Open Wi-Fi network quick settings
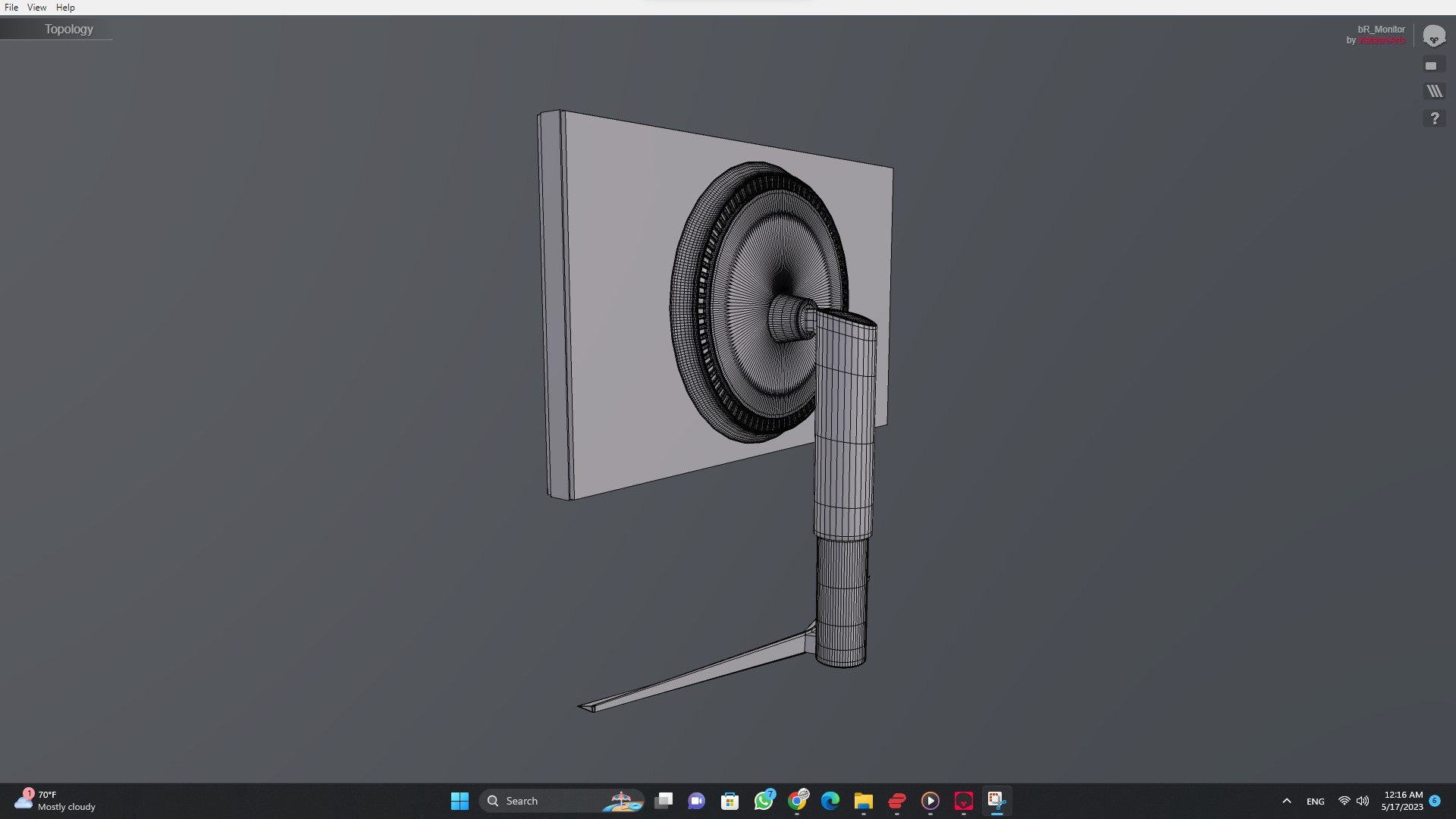Viewport: 1456px width, 819px height. pyautogui.click(x=1344, y=801)
